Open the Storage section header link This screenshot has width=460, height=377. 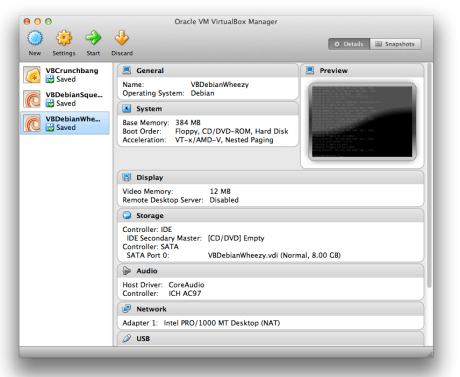click(150, 216)
